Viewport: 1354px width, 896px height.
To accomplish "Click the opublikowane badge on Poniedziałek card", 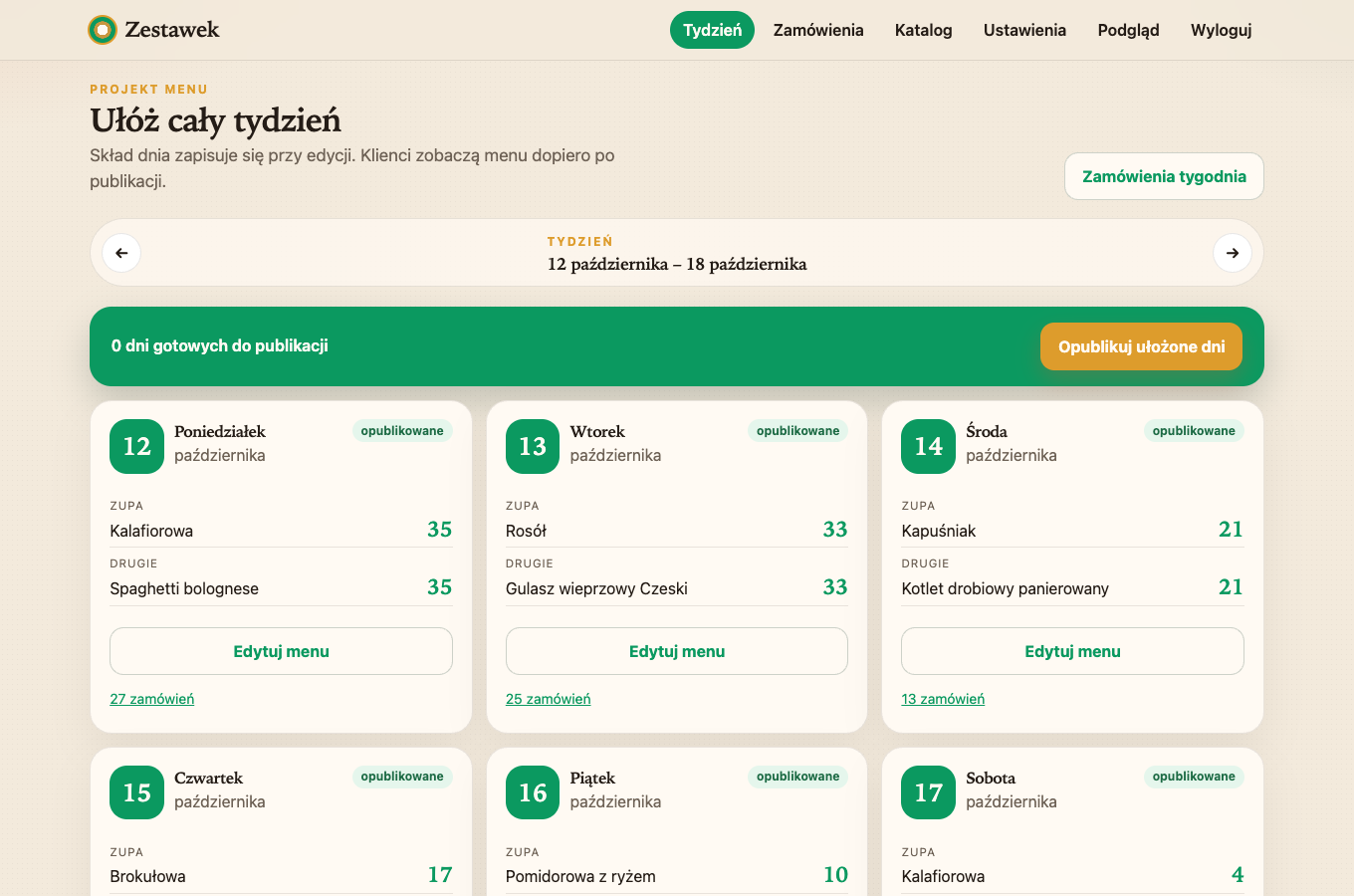I will [402, 431].
